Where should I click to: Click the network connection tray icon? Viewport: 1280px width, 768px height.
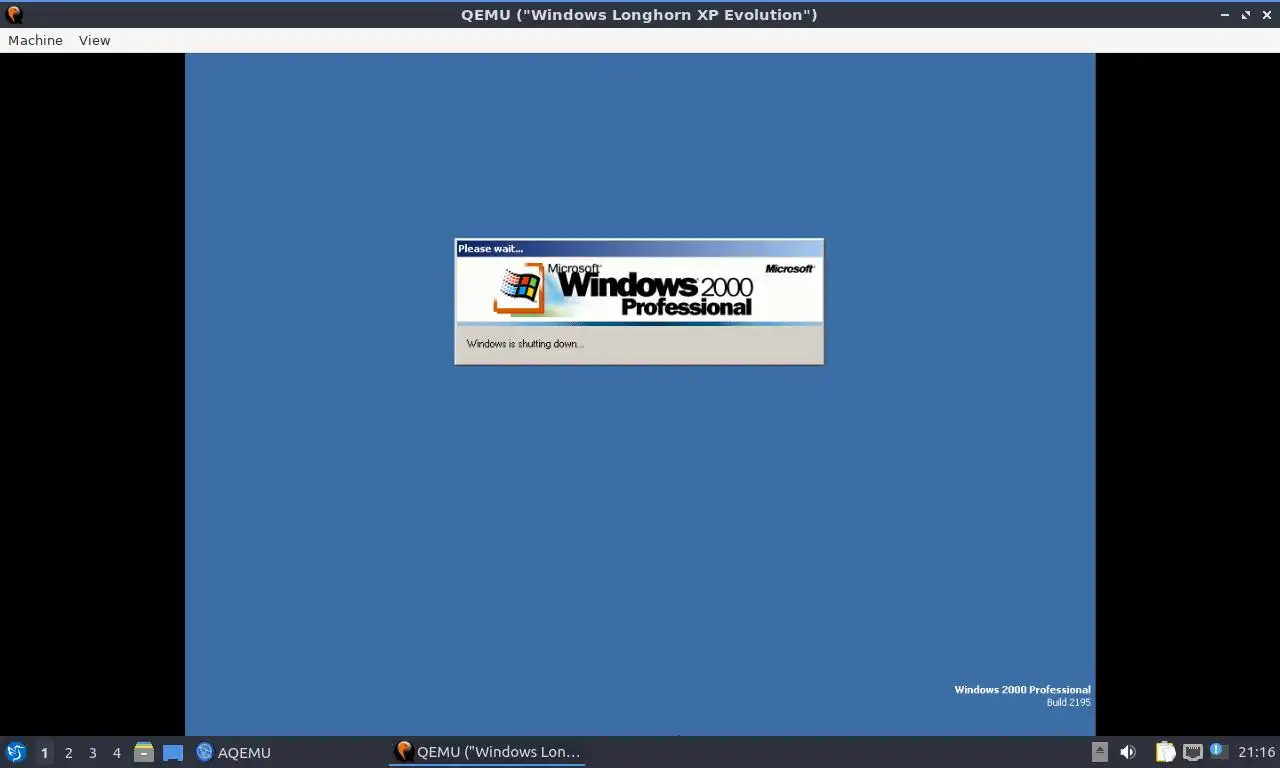point(1192,752)
